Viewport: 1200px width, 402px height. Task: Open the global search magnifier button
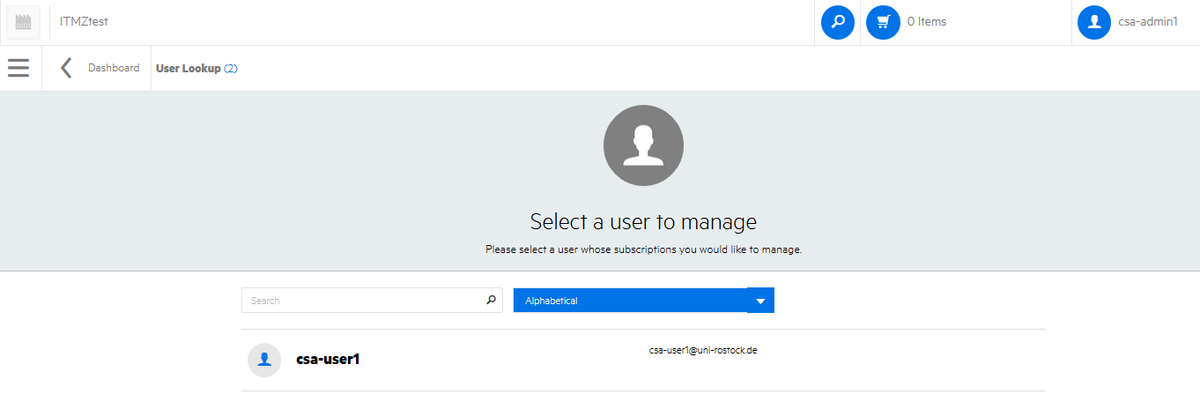pos(838,22)
